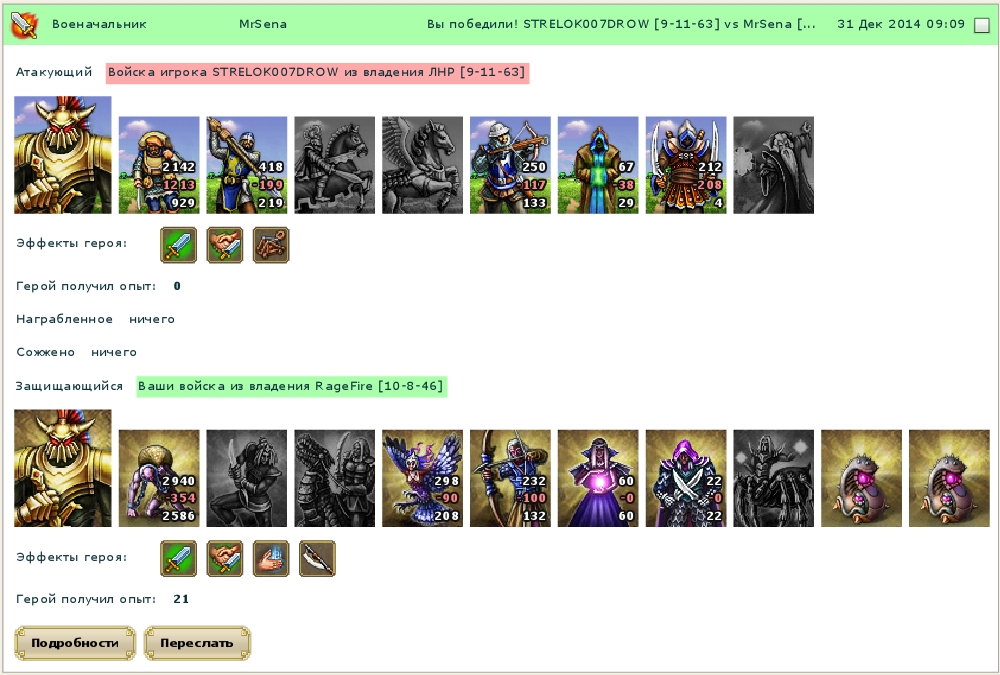Select the purple troll unit with 2940 troops

click(x=159, y=478)
